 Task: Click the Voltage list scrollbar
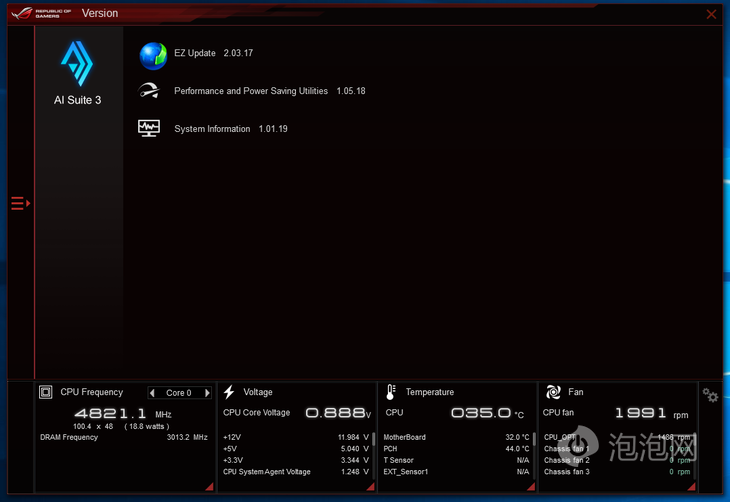click(x=374, y=439)
